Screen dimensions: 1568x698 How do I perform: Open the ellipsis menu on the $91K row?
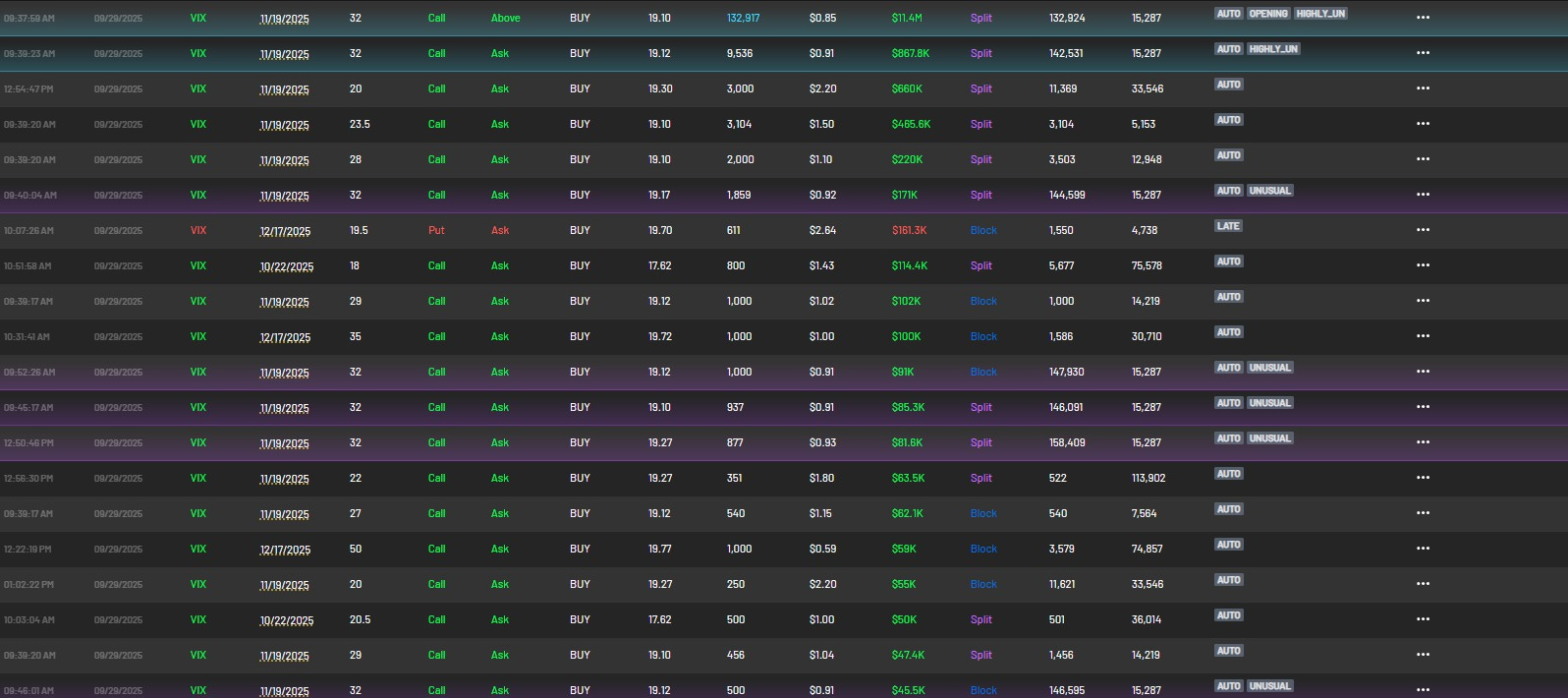pyautogui.click(x=1423, y=372)
